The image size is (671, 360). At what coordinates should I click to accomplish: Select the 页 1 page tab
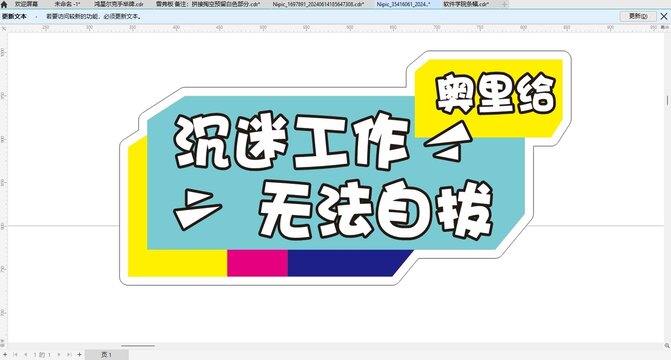[107, 355]
